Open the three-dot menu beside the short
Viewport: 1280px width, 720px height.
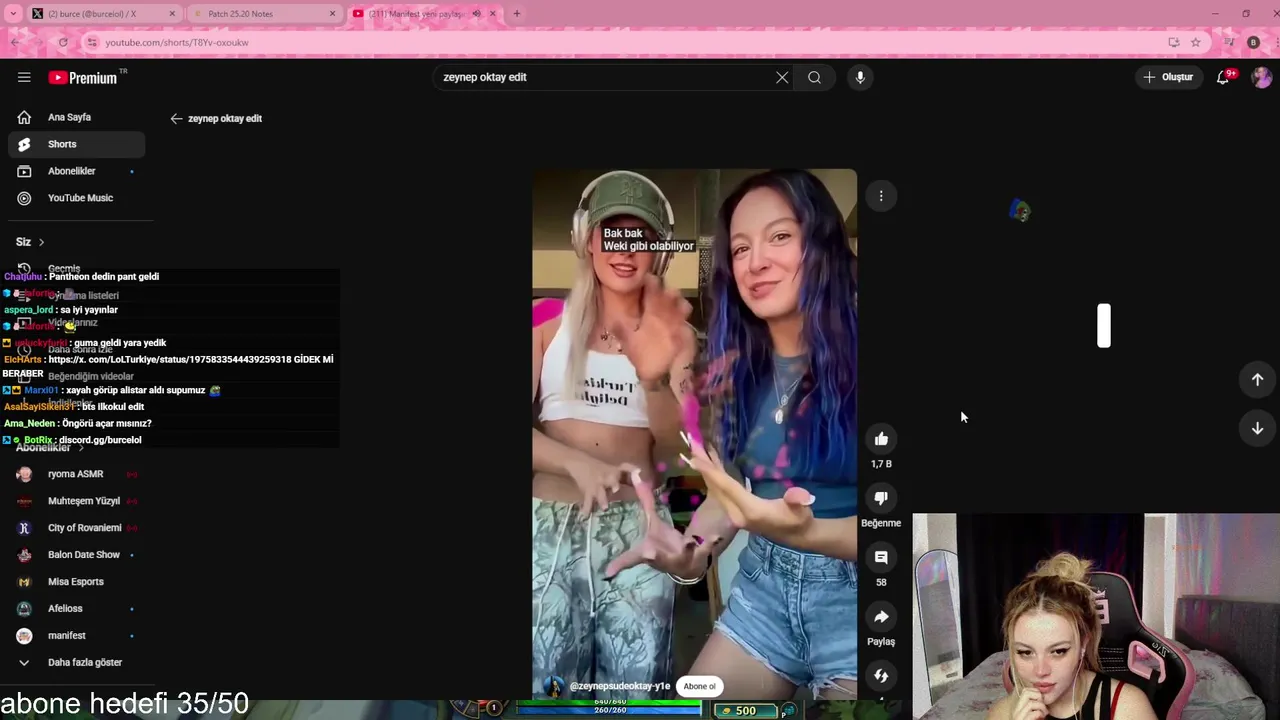881,196
